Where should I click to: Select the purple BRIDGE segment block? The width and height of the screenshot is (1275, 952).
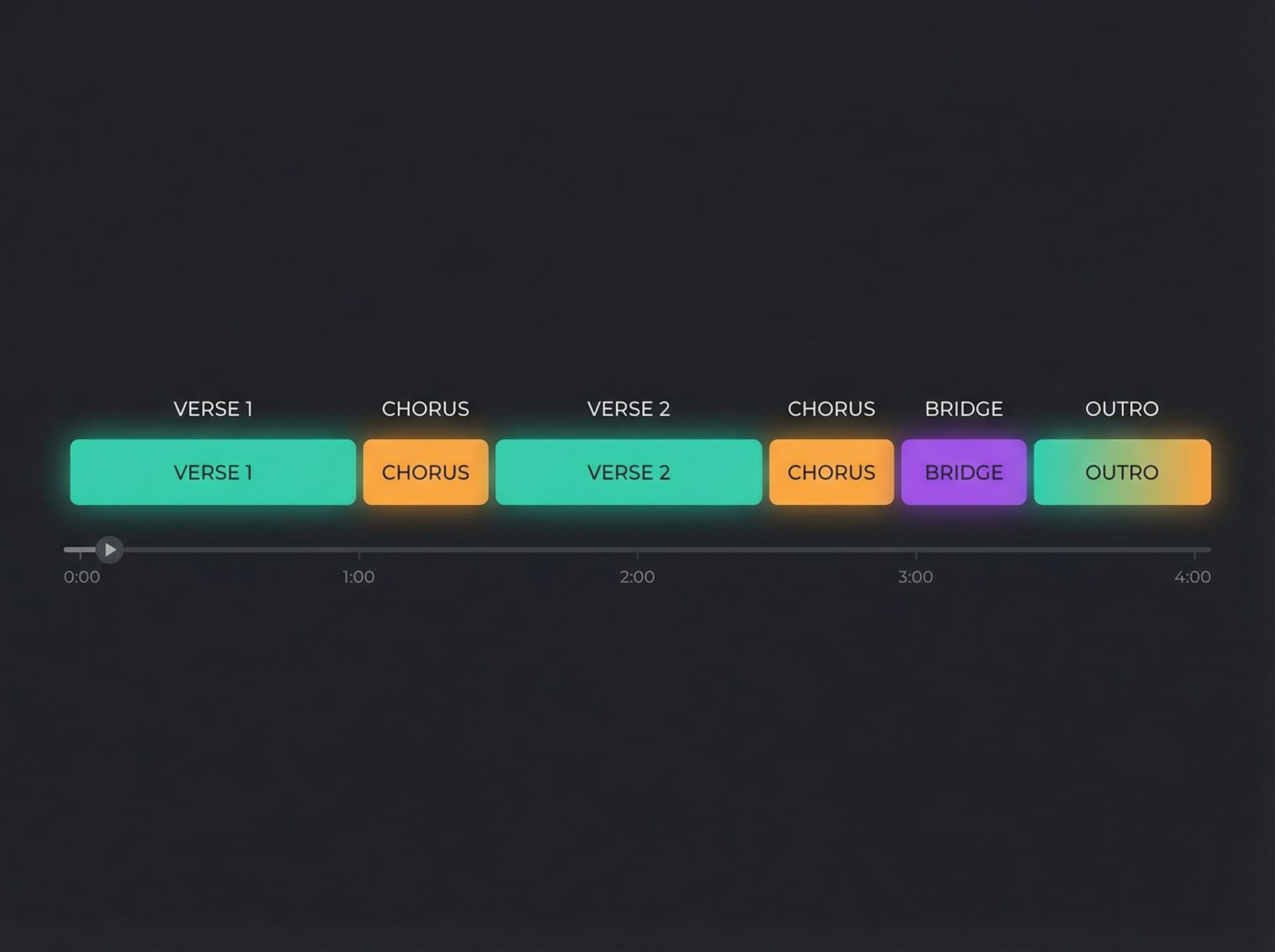point(964,472)
